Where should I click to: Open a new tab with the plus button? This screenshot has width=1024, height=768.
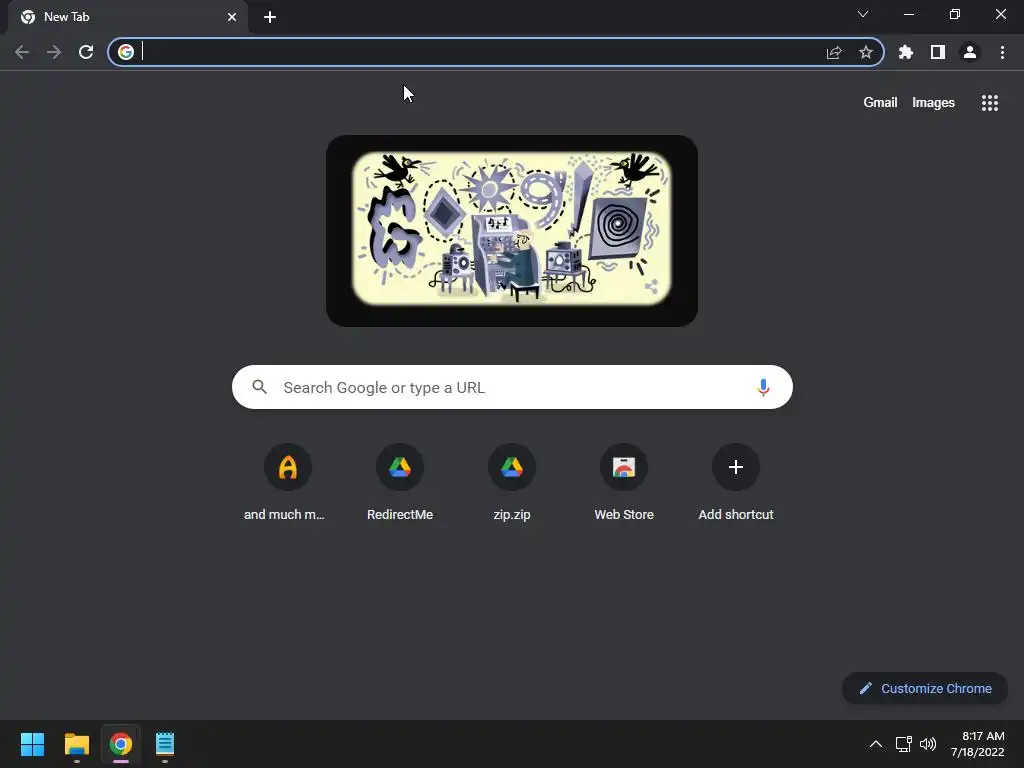tap(270, 17)
